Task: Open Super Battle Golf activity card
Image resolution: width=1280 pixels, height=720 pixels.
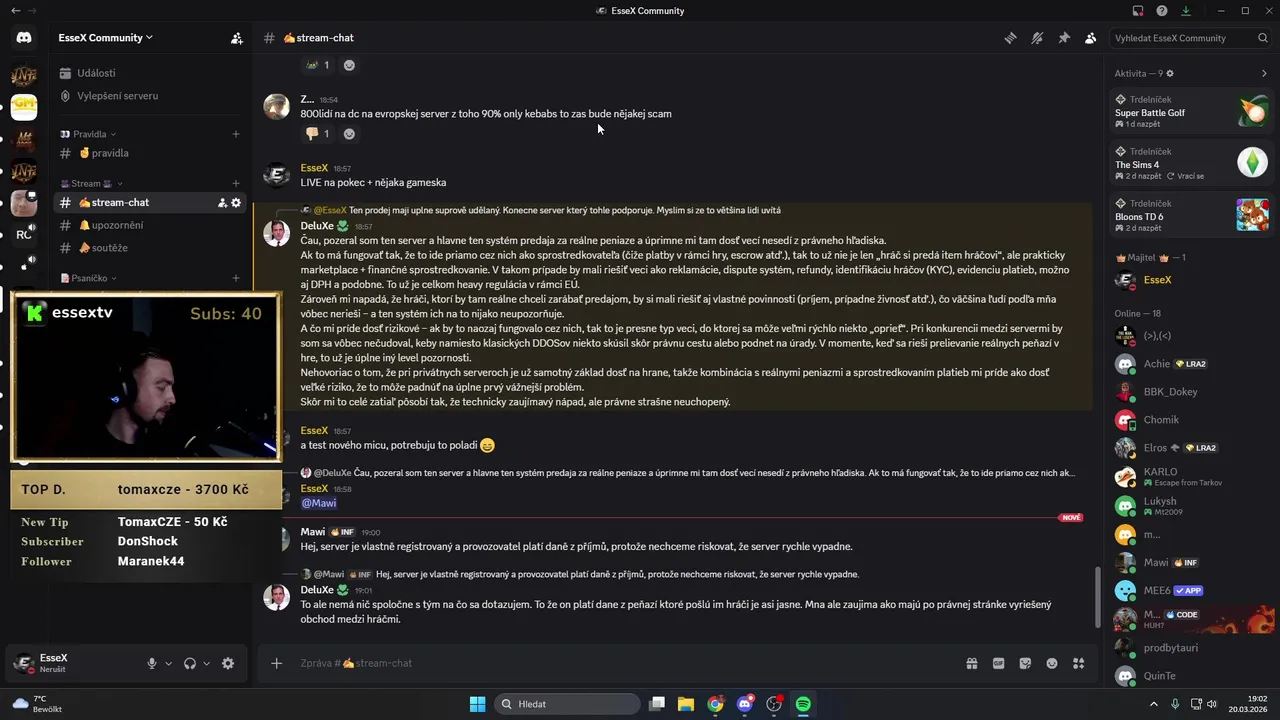Action: (1191, 110)
